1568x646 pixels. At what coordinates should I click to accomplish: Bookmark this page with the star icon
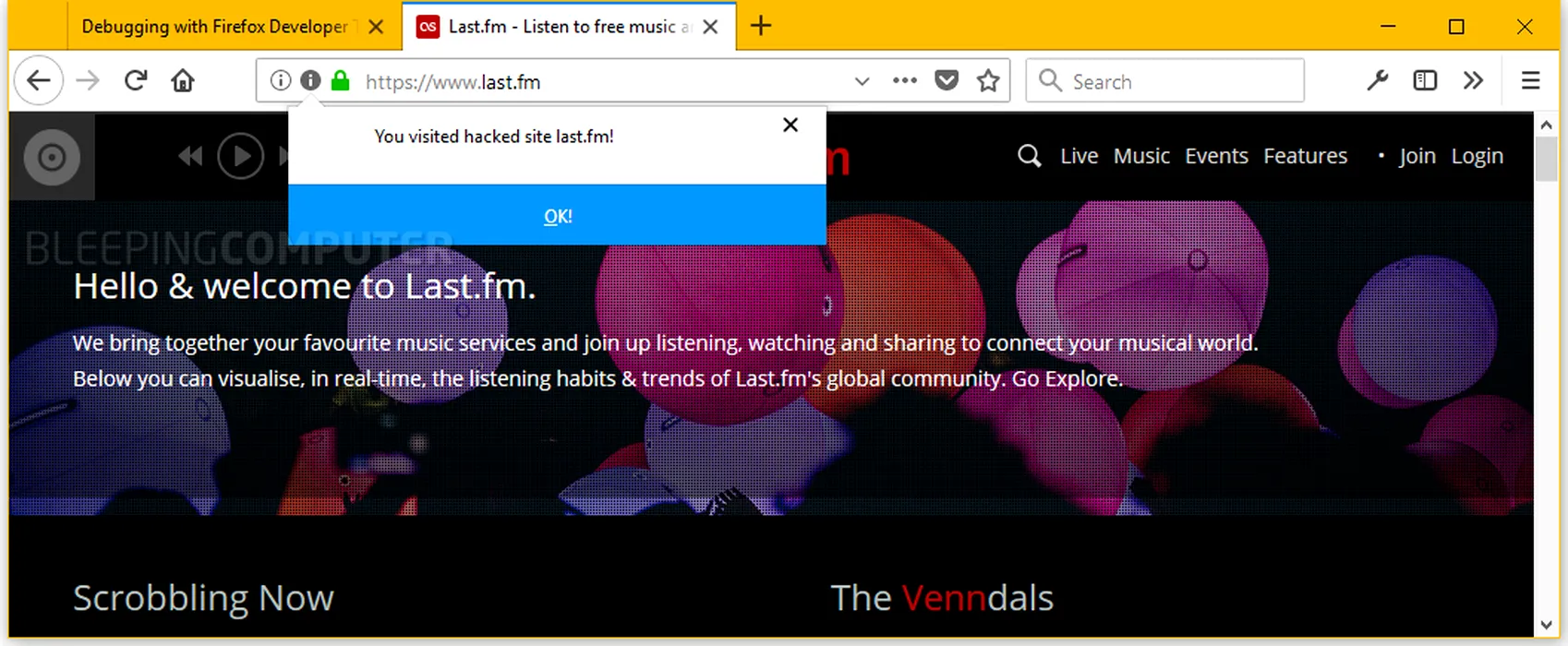click(988, 81)
